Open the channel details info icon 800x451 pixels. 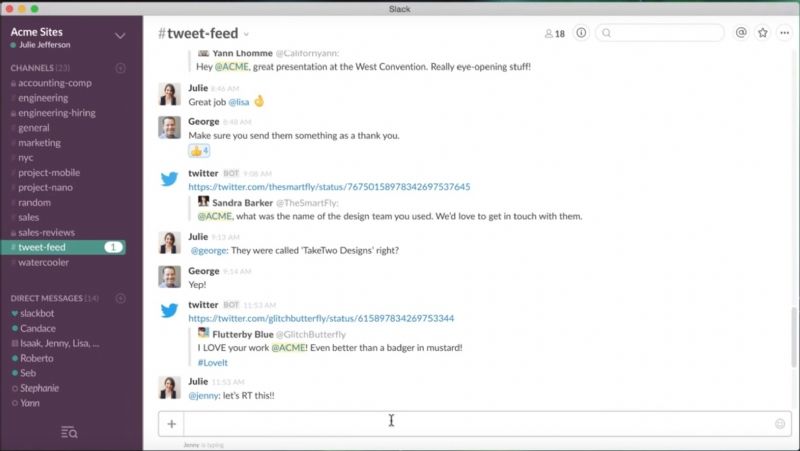(x=581, y=33)
